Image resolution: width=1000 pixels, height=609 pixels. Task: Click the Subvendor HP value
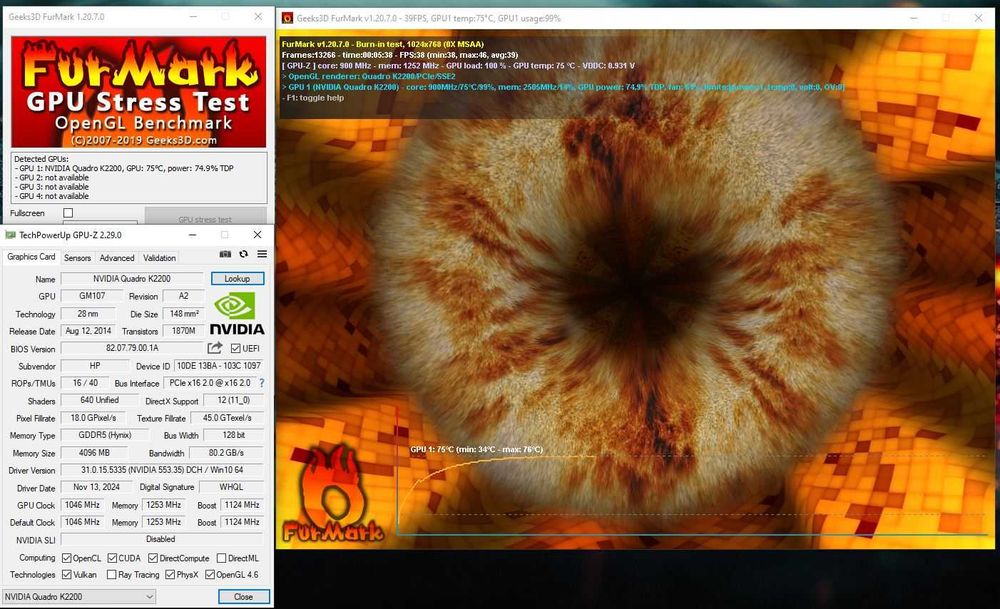(95, 366)
